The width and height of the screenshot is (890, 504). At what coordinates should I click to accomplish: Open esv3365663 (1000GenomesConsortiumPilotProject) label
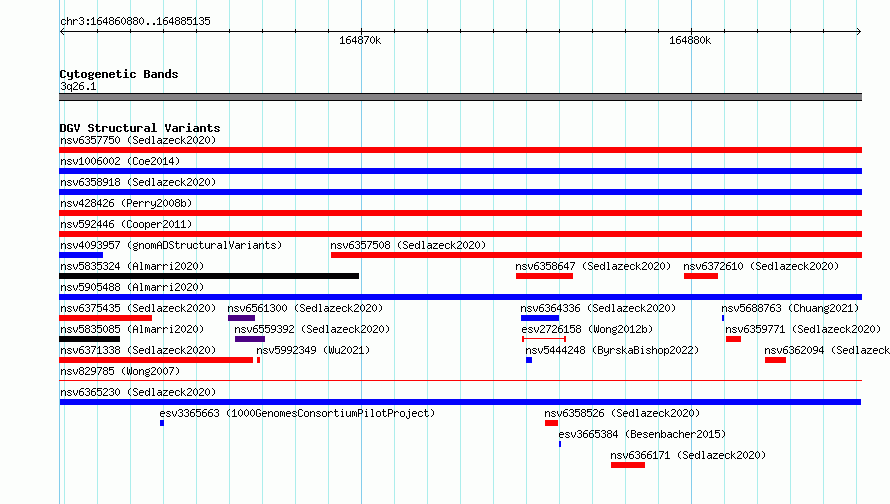297,413
